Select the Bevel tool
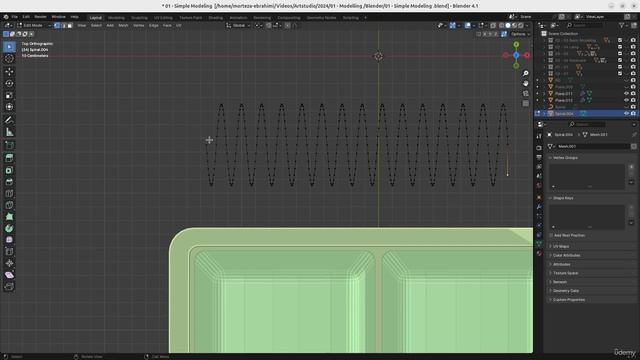This screenshot has width=640, height=360. coord(9,182)
